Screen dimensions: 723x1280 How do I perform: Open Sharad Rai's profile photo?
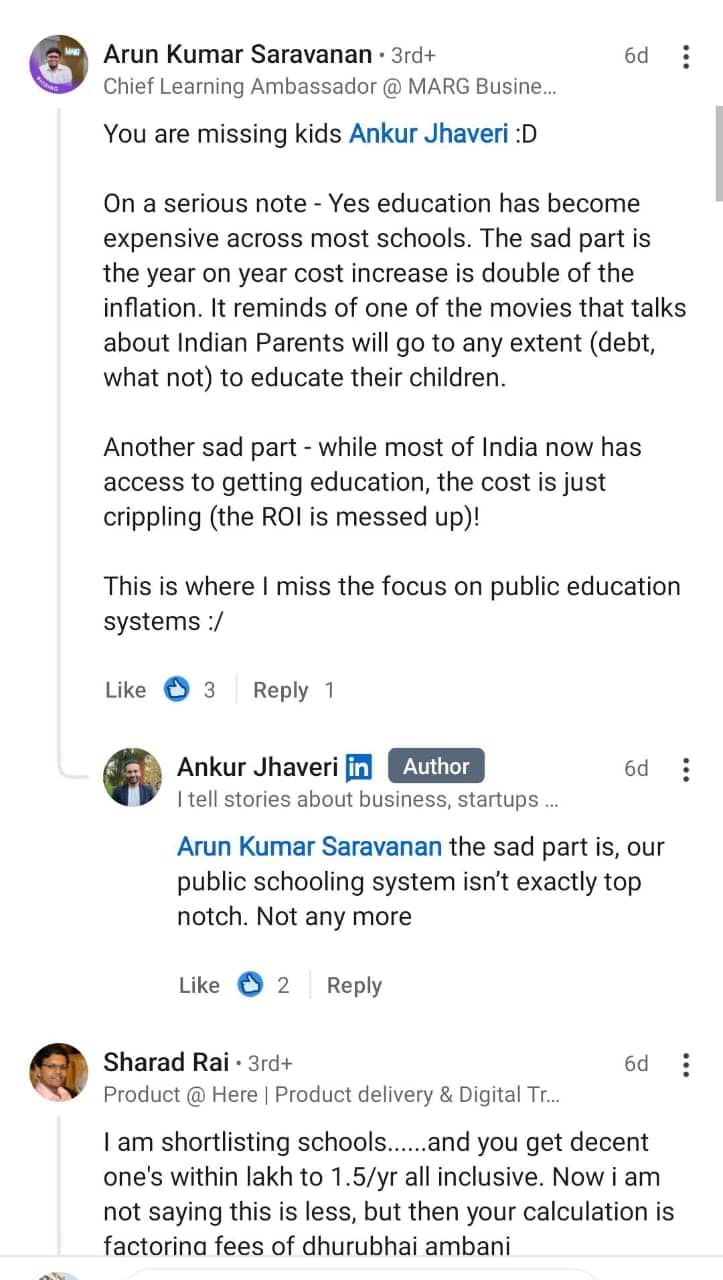[x=59, y=1072]
